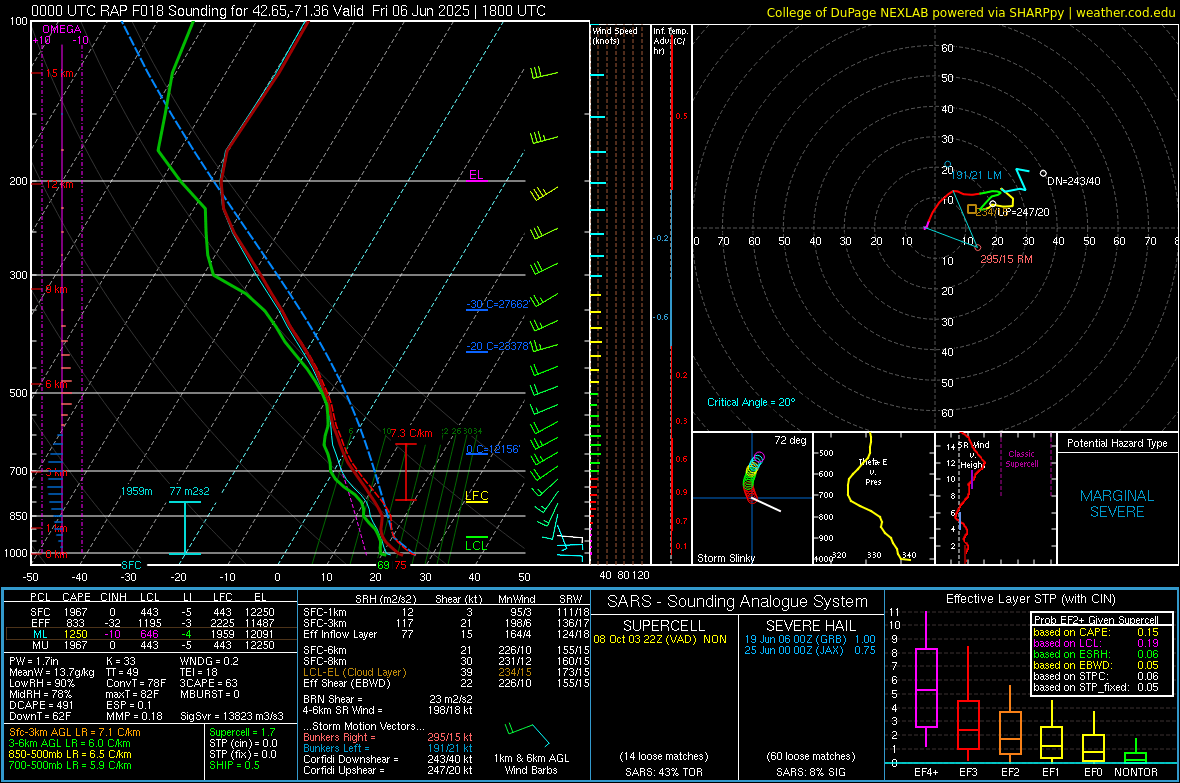The height and width of the screenshot is (783, 1180).
Task: Click the 08 Oct 03 22Z (VAD) supercell analogue
Action: (660, 639)
